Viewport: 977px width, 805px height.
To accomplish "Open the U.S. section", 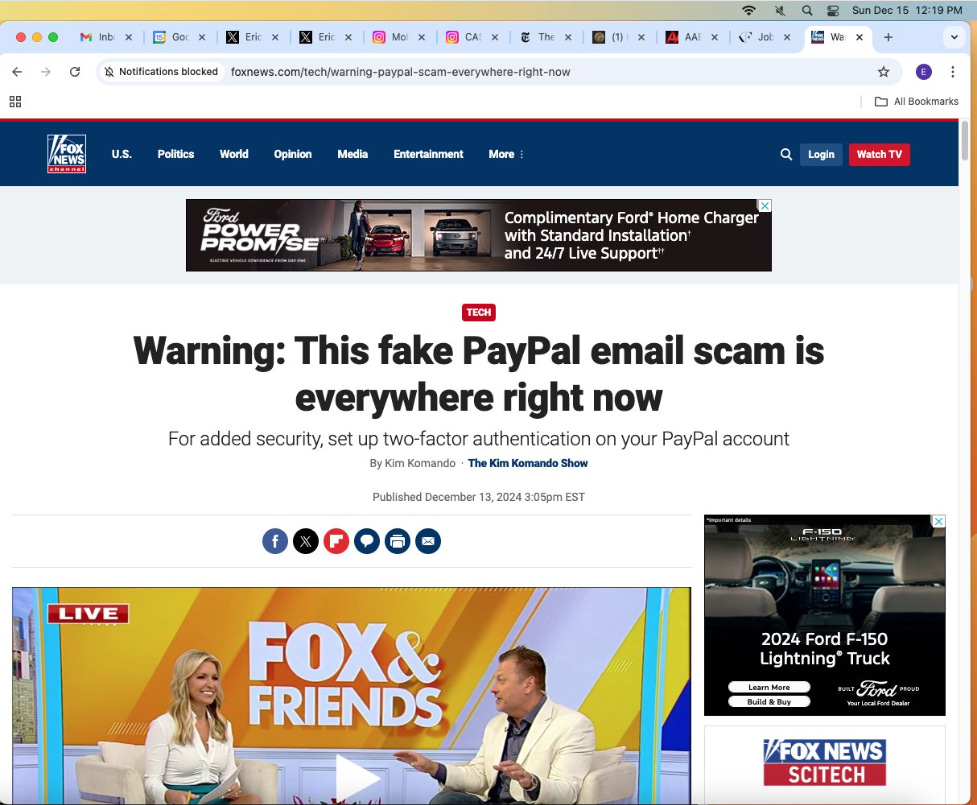I will coord(122,154).
